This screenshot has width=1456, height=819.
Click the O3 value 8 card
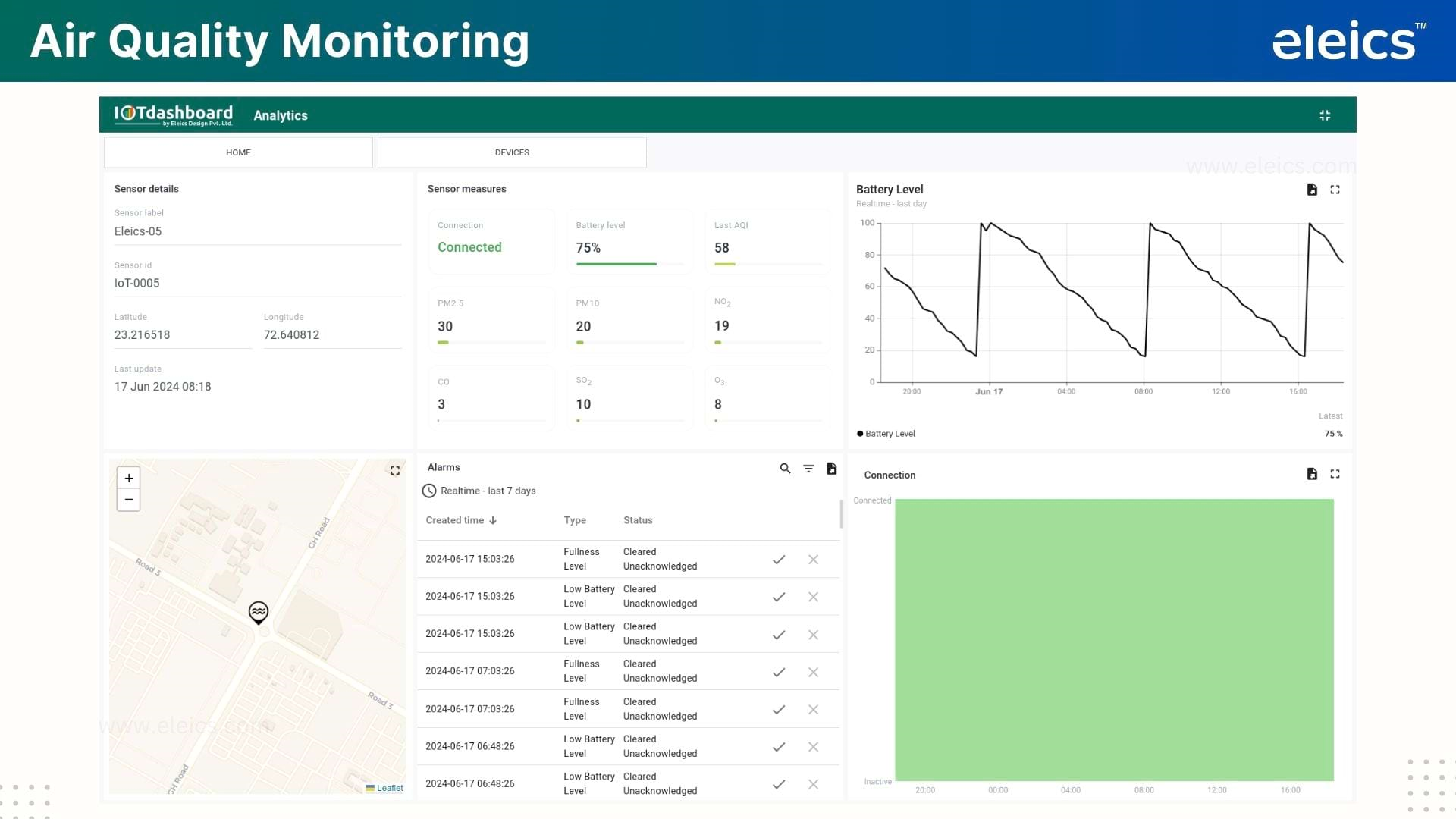pos(767,398)
